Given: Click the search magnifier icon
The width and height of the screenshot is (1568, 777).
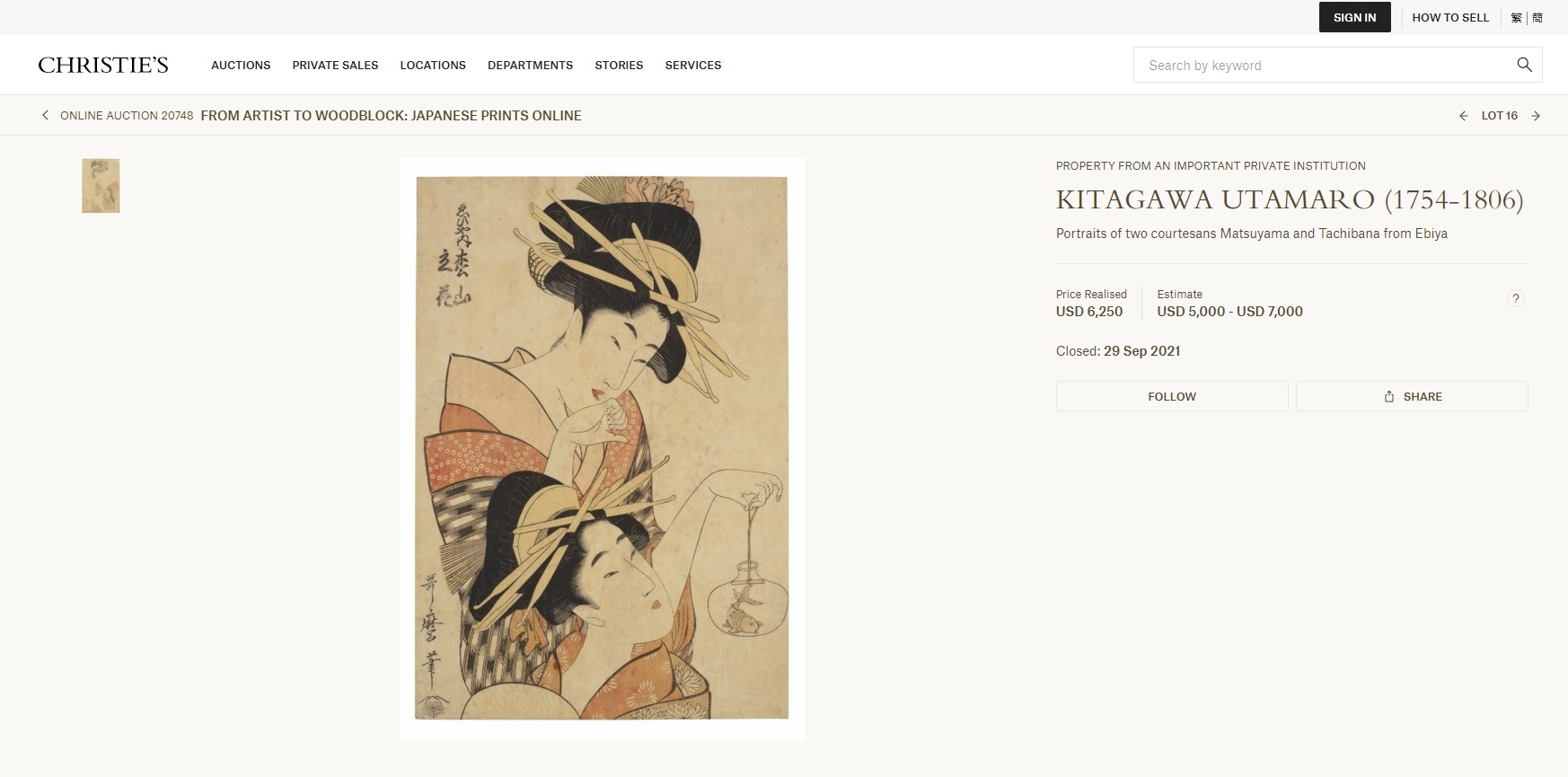Looking at the screenshot, I should tap(1524, 65).
